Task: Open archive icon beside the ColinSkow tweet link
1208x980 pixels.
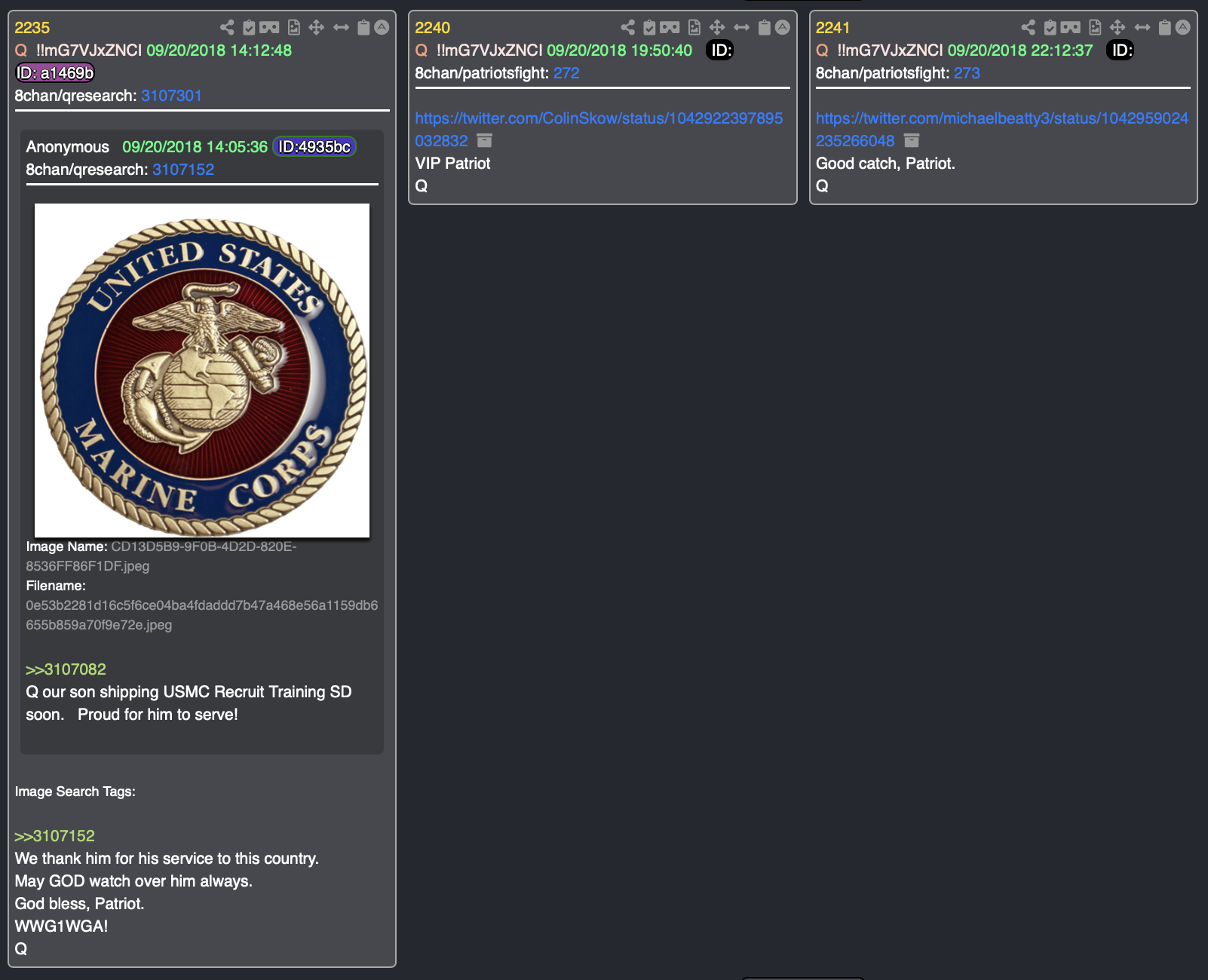Action: pos(485,141)
